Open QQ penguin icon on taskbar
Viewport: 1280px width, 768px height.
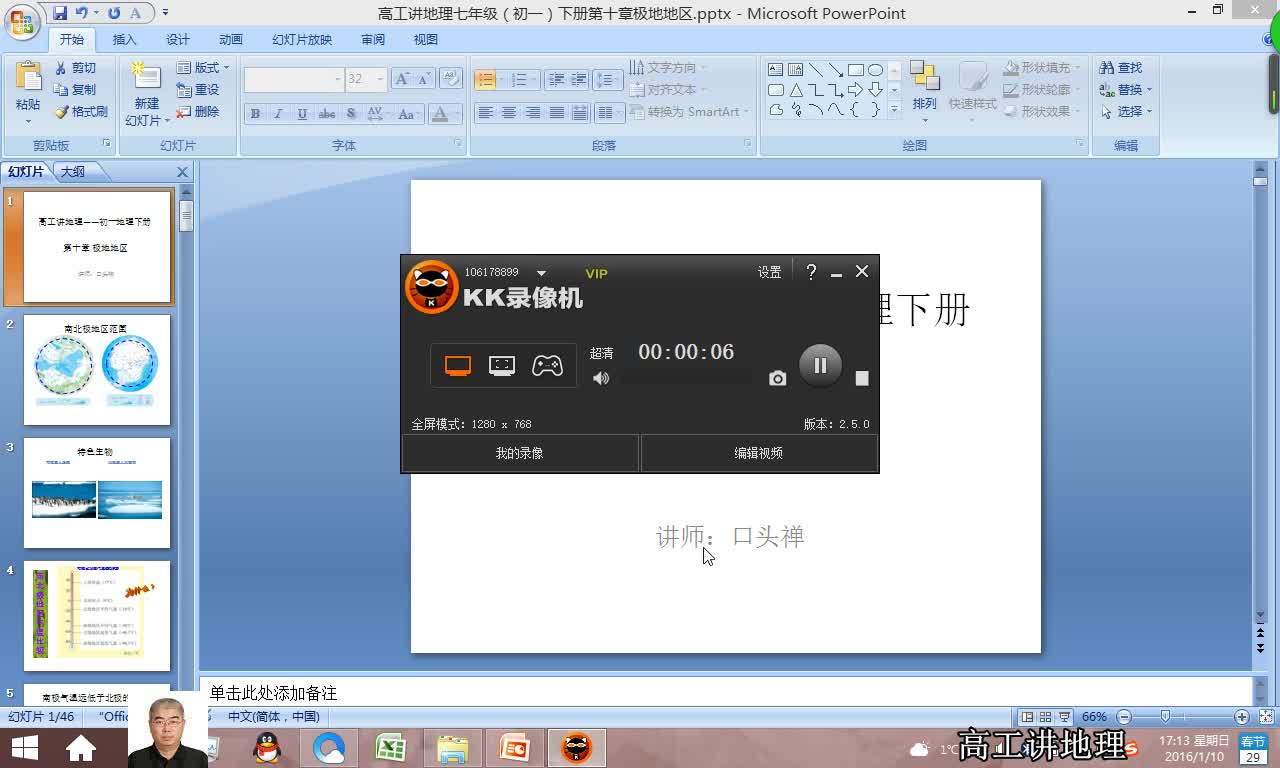[267, 748]
